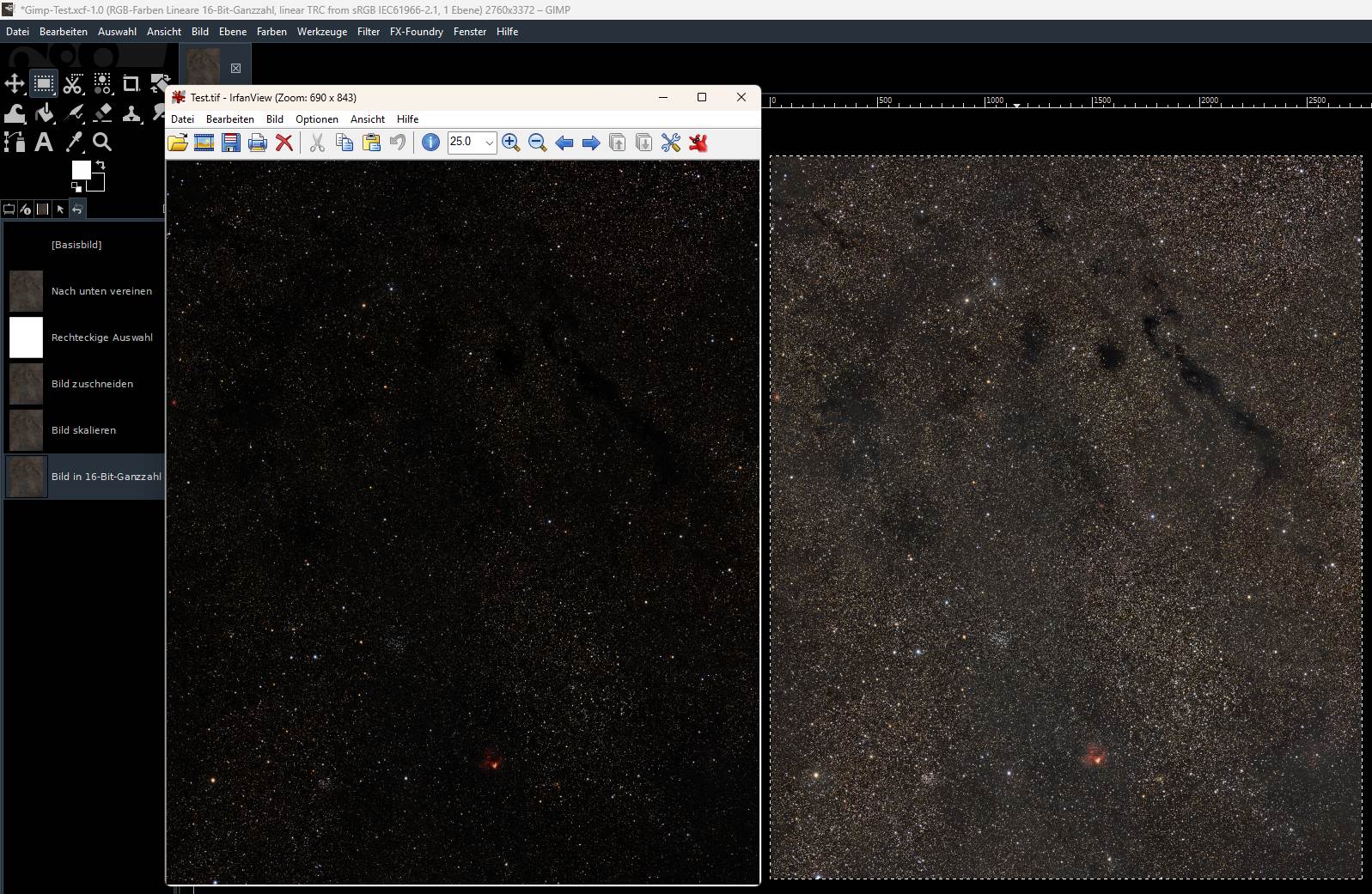Screen dimensions: 1372x894
Task: Click the white foreground color swatch
Action: point(81,170)
